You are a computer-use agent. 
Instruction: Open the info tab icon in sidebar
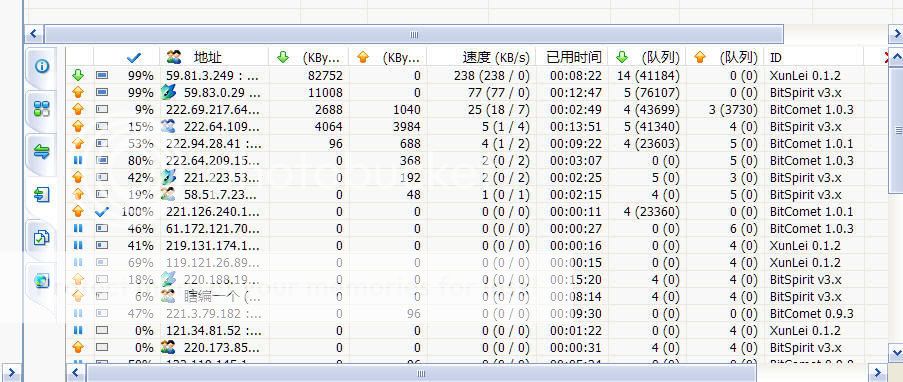pyautogui.click(x=41, y=66)
